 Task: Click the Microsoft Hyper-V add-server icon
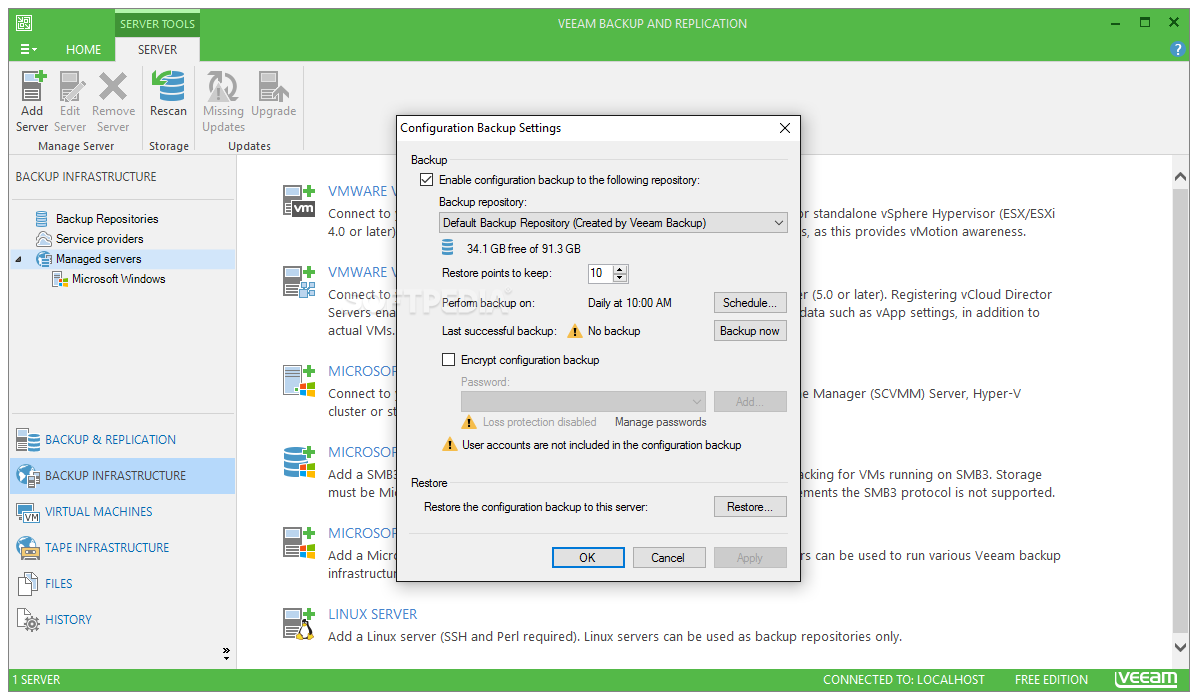pos(299,381)
